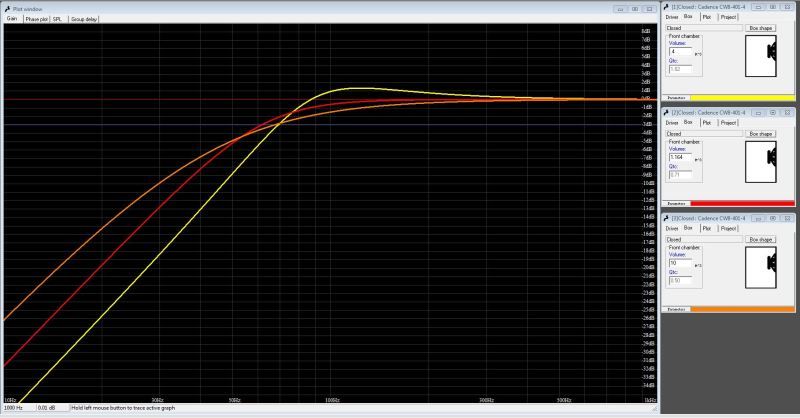This screenshot has height=418, width=800.
Task: Switch to the Phase plot tab
Action: (x=37, y=19)
